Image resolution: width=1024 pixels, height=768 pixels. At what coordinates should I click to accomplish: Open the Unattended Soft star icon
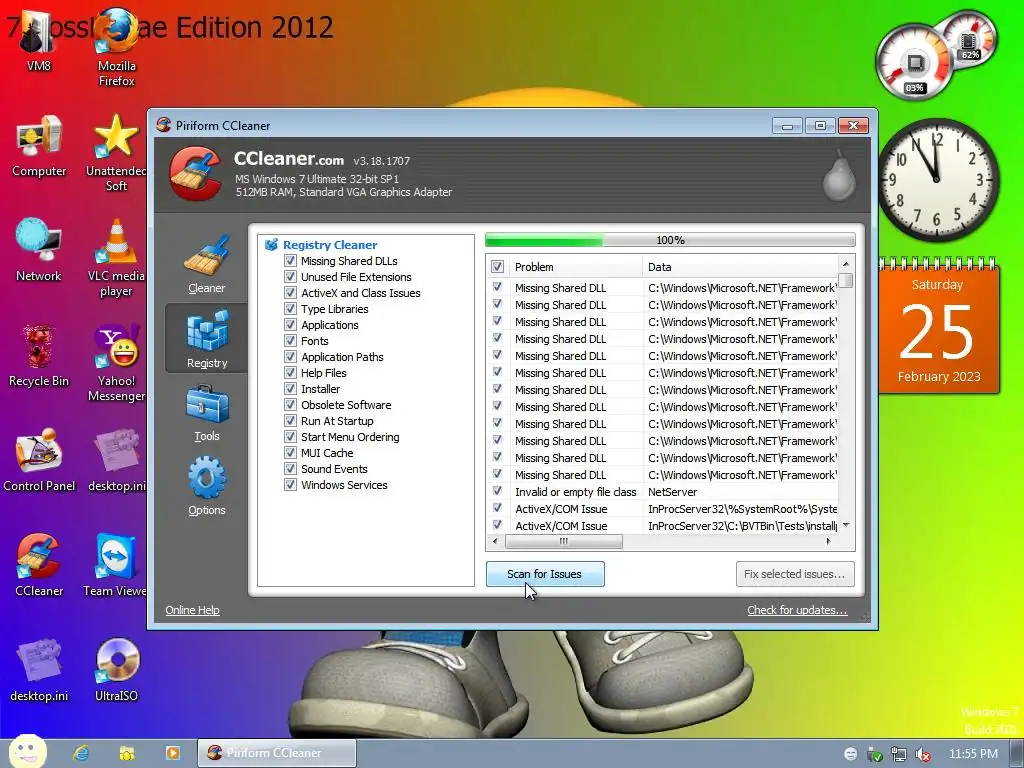click(x=116, y=153)
